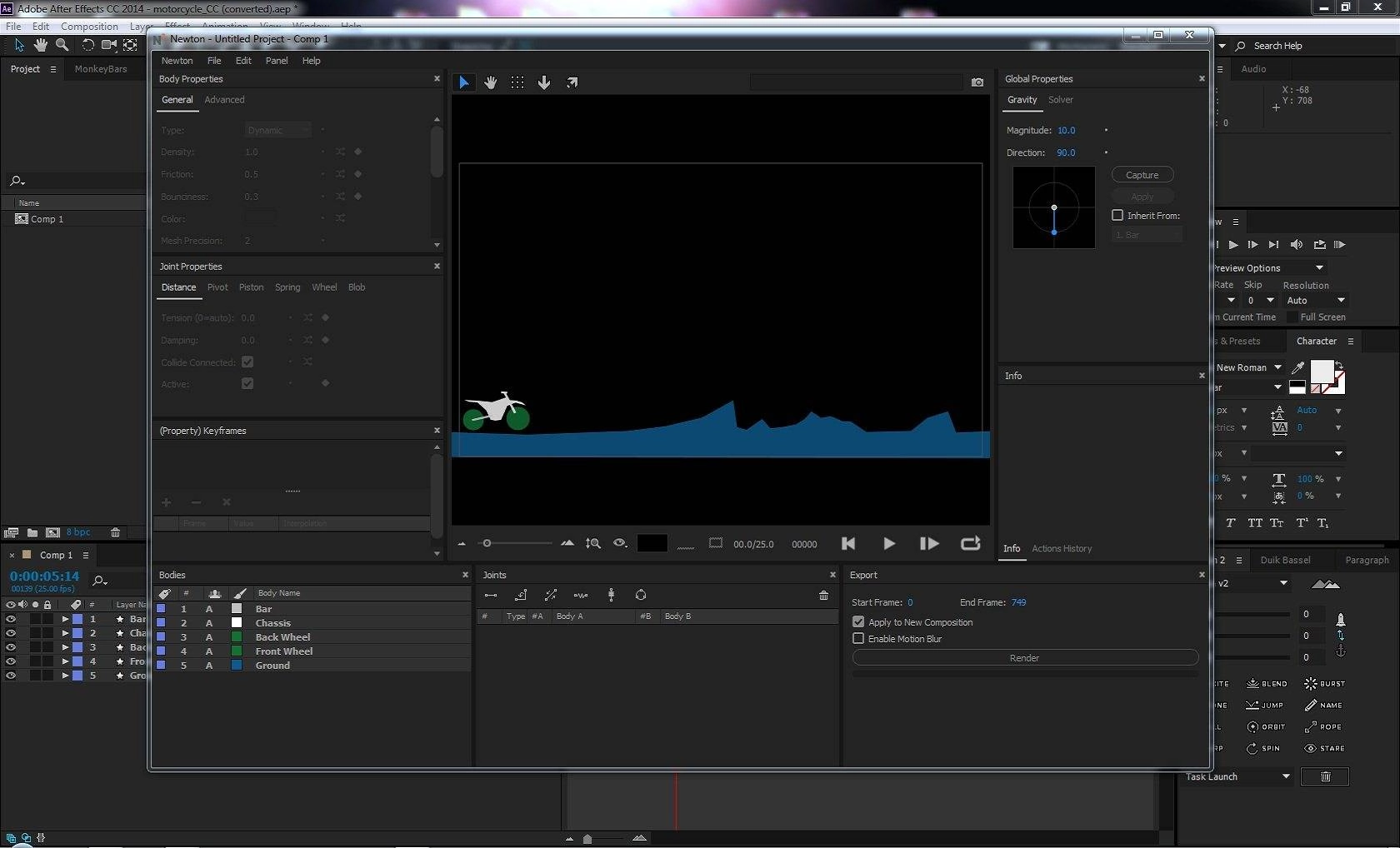1400x848 pixels.
Task: Switch to Advanced tab in Body Properties
Action: 224,99
